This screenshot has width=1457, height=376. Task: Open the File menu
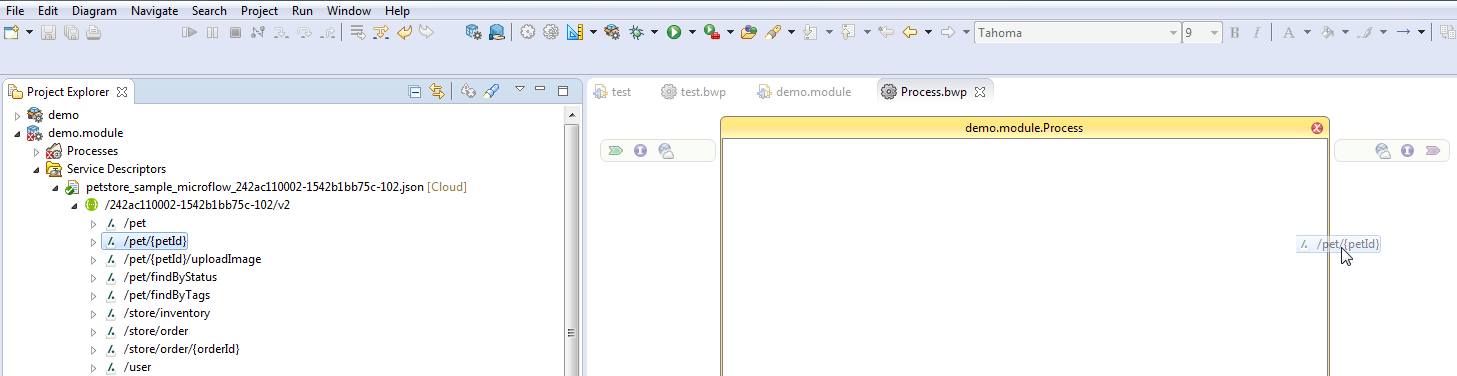pos(15,10)
